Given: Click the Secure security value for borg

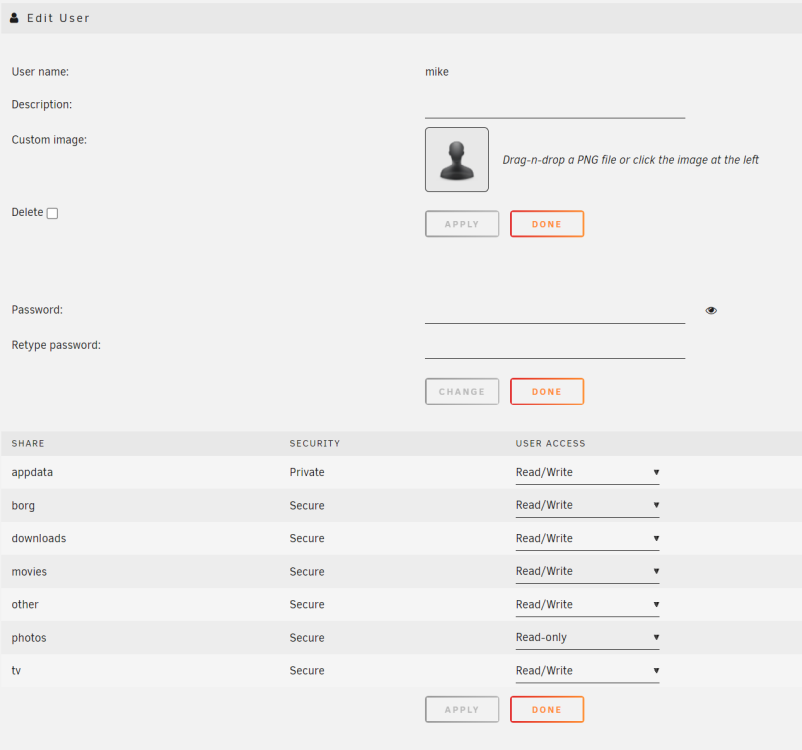Looking at the screenshot, I should click(x=307, y=505).
